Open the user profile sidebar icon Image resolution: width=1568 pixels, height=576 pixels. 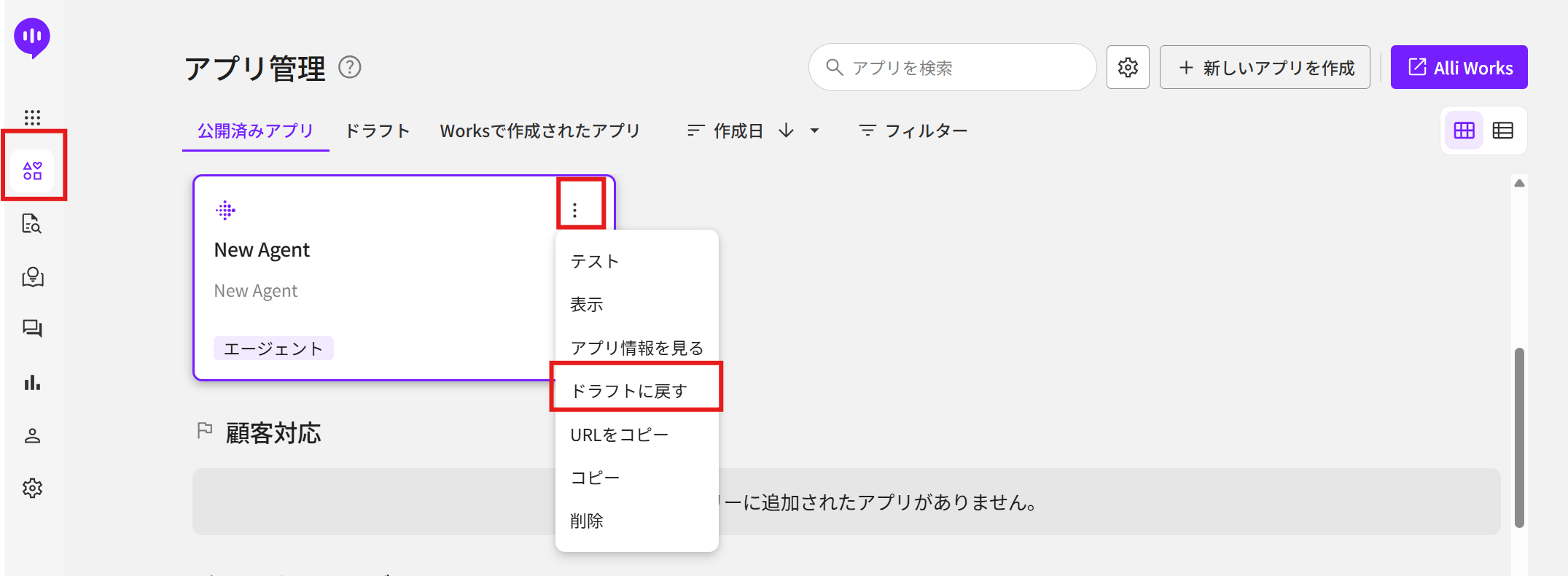(x=32, y=436)
